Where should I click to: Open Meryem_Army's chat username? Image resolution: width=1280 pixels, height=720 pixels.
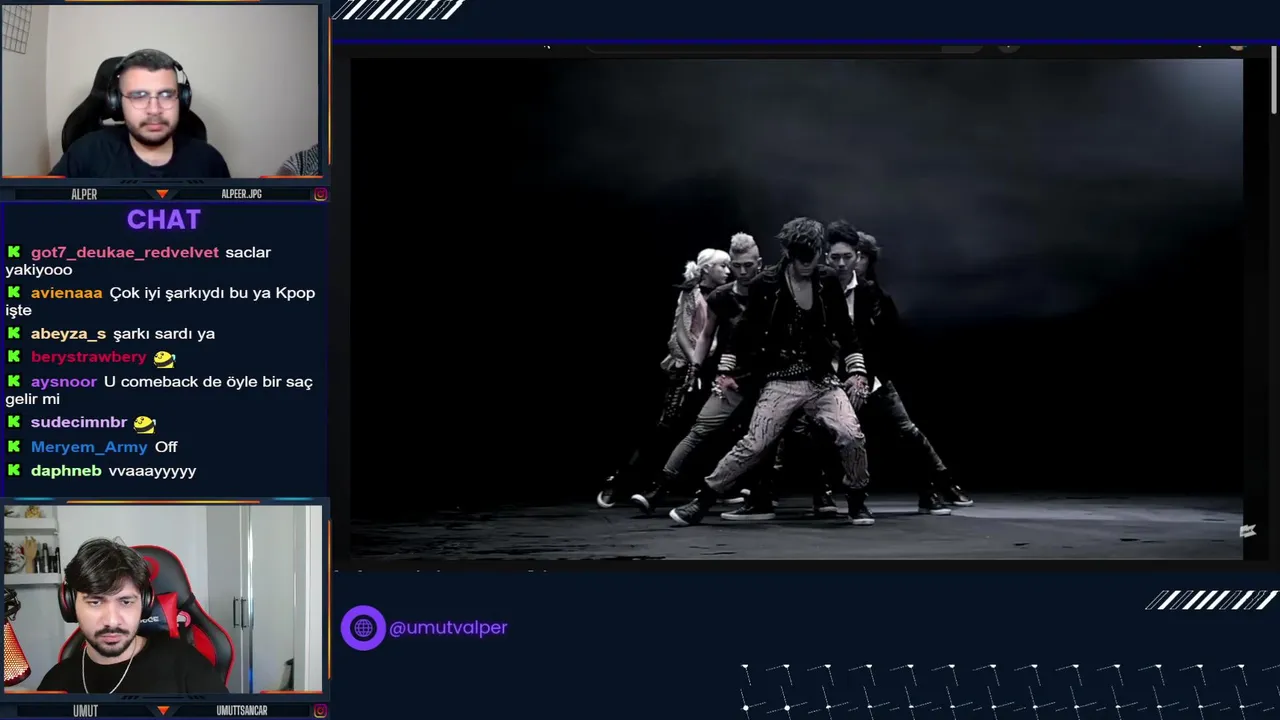[89, 447]
